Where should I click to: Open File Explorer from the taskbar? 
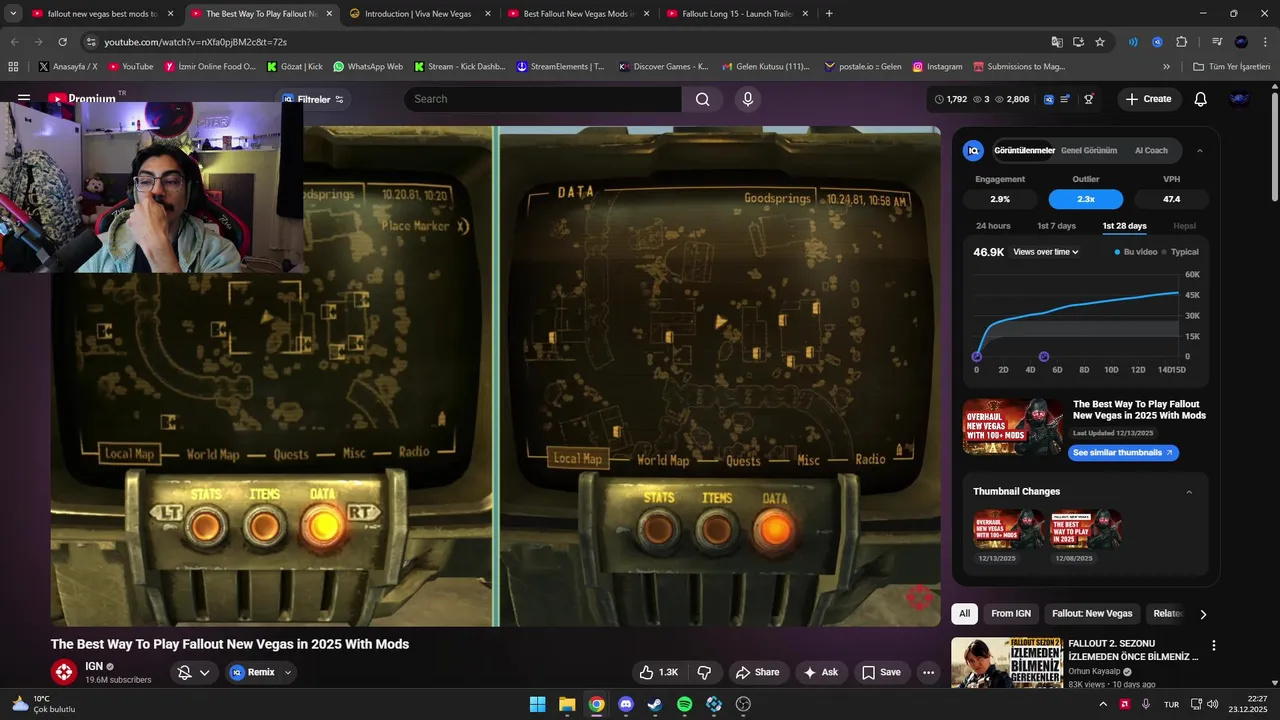(567, 704)
